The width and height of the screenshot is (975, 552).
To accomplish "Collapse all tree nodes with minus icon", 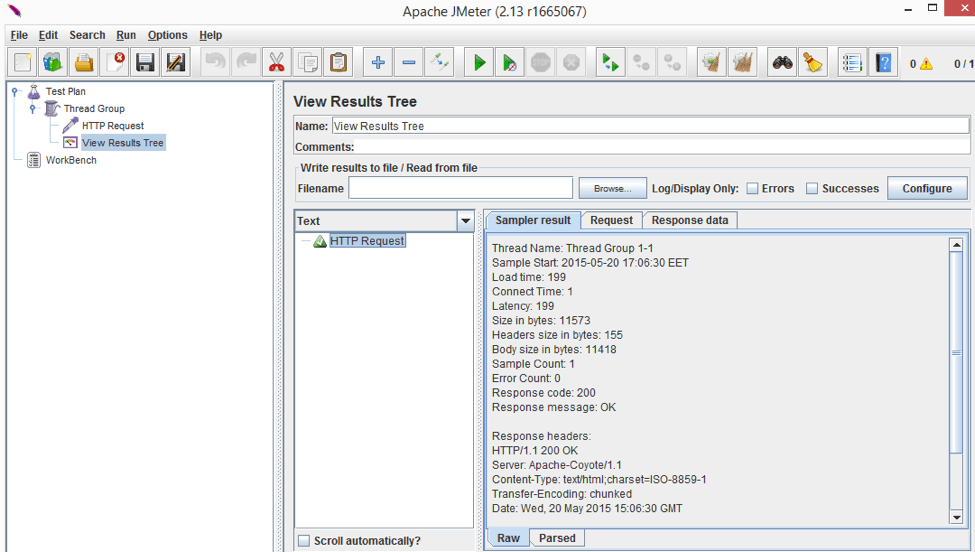I will tap(409, 62).
